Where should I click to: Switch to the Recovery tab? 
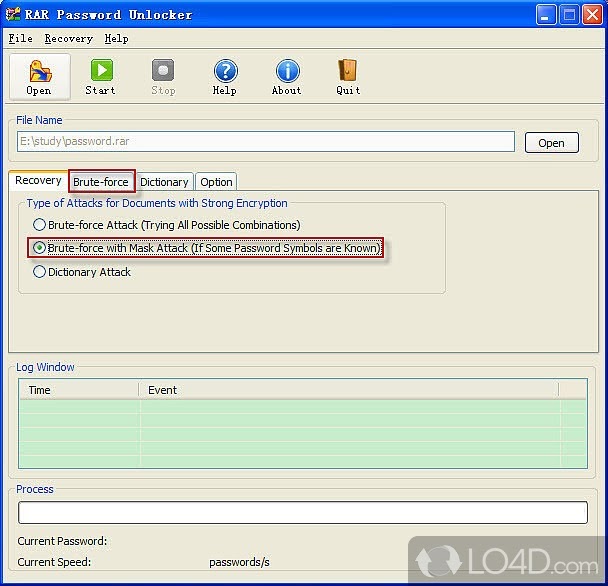(38, 180)
